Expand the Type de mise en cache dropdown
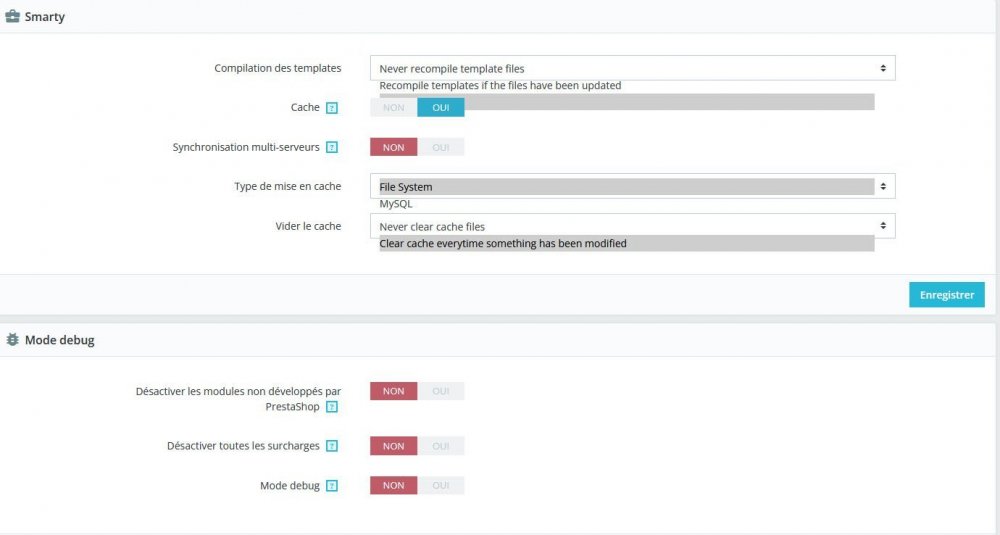Image resolution: width=1000 pixels, height=535 pixels. tap(633, 186)
